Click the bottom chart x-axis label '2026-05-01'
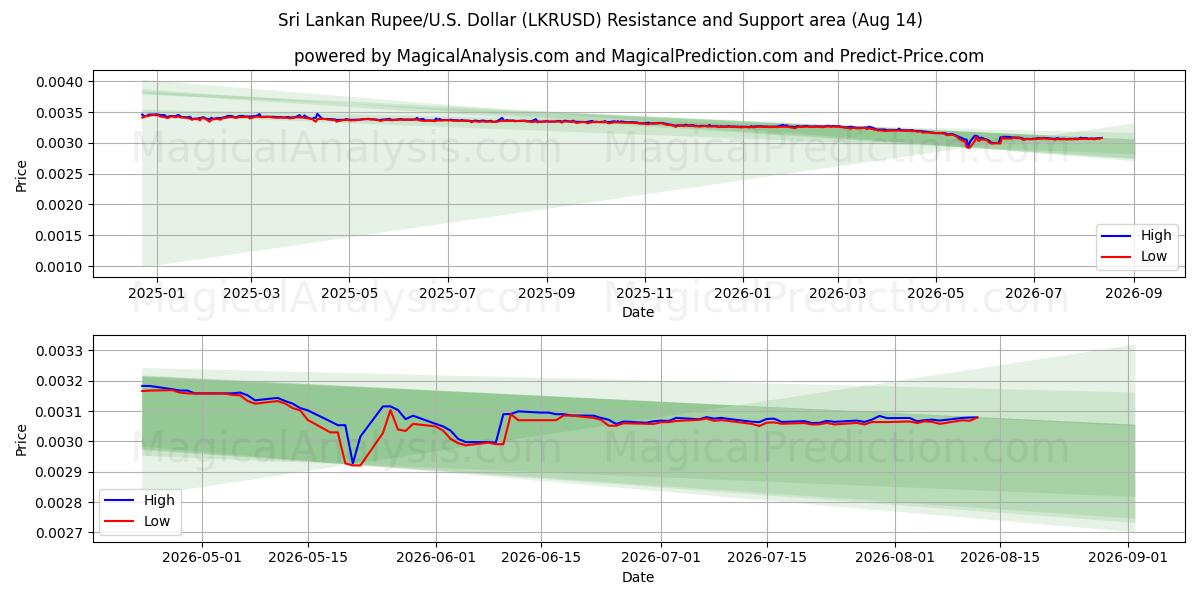Screen dimensions: 1200x600 202,560
